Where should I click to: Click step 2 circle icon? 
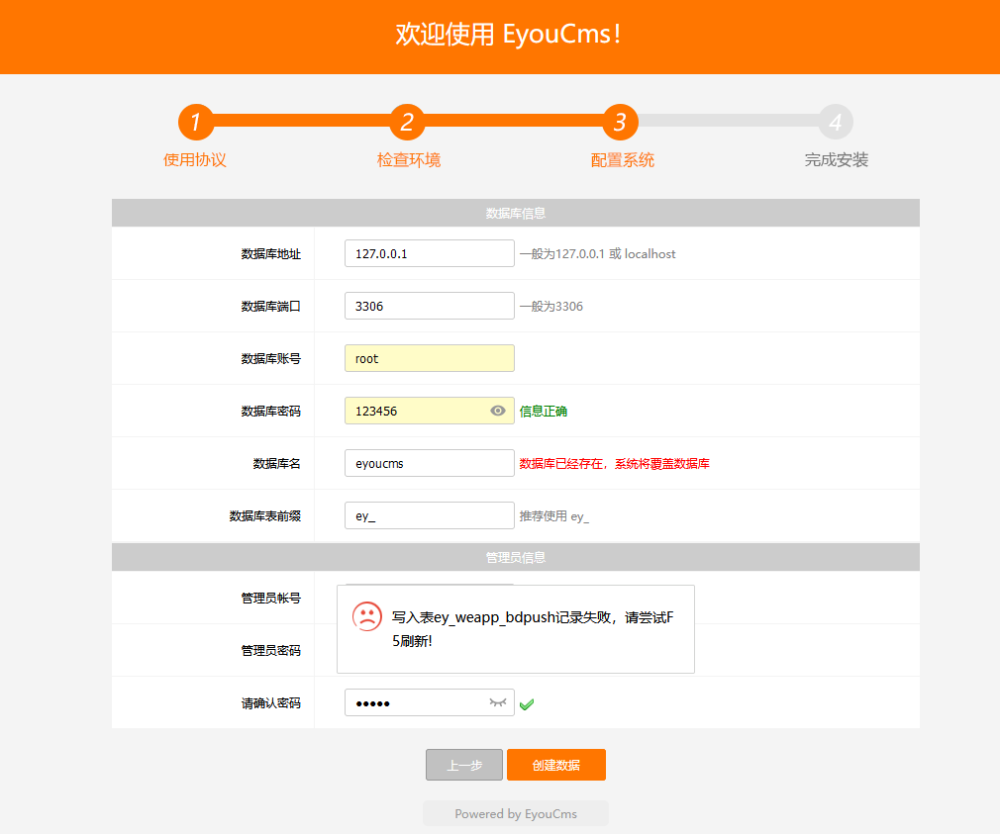pos(408,122)
